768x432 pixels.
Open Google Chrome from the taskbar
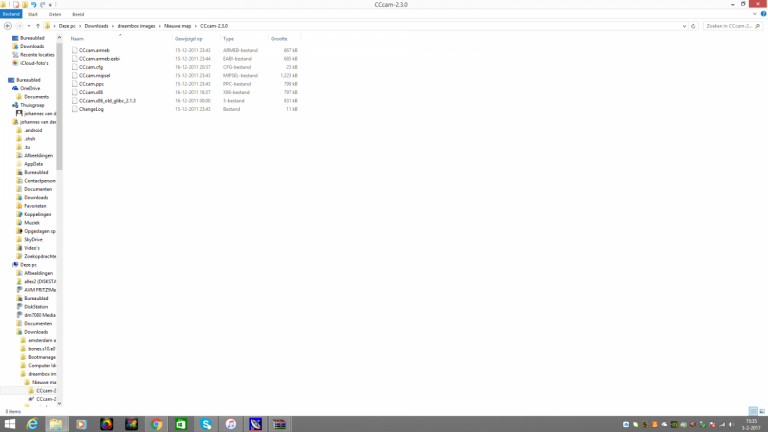pyautogui.click(x=157, y=424)
